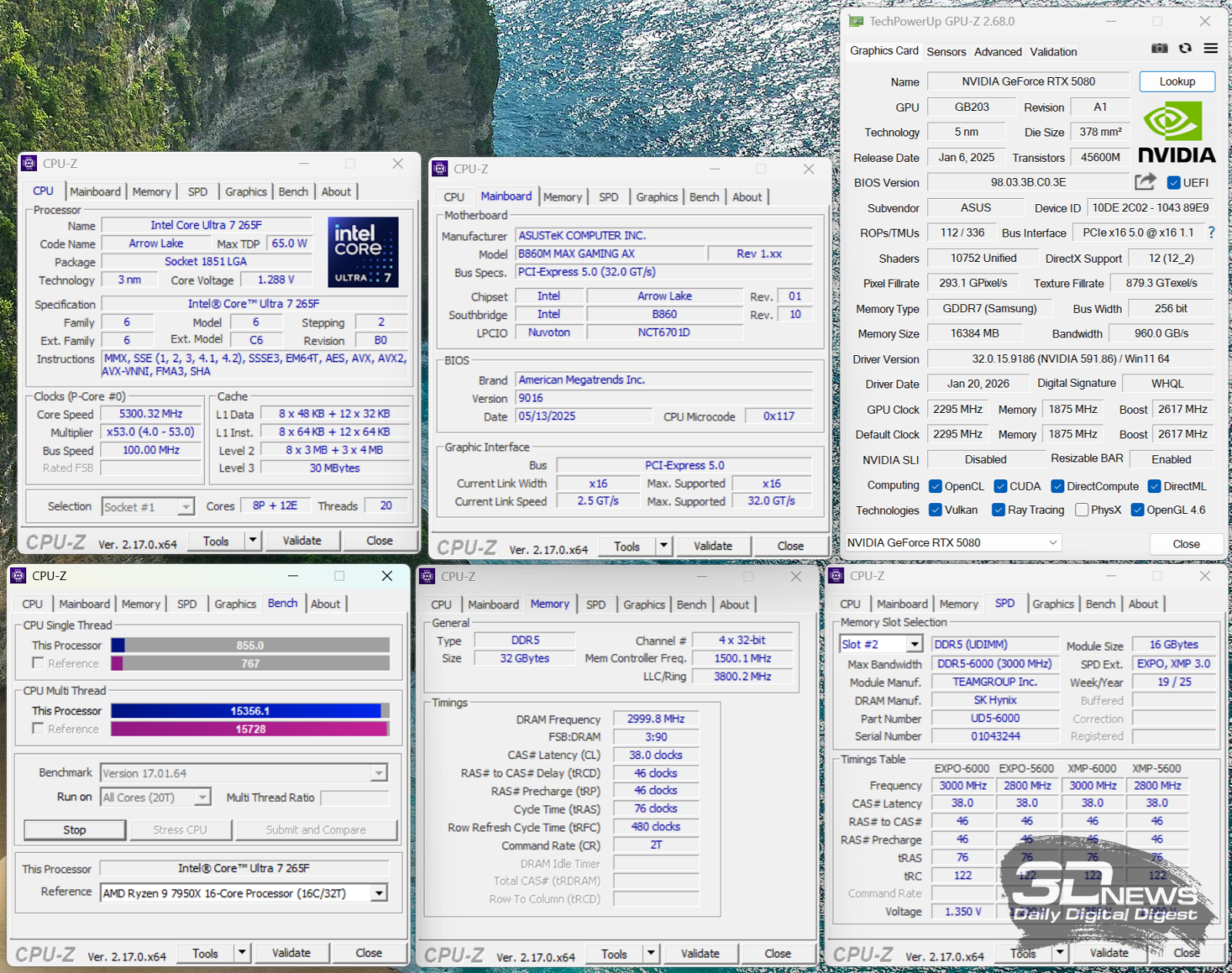Click the GPU-Z refresh icon
Viewport: 1232px width, 973px height.
pos(1185,49)
